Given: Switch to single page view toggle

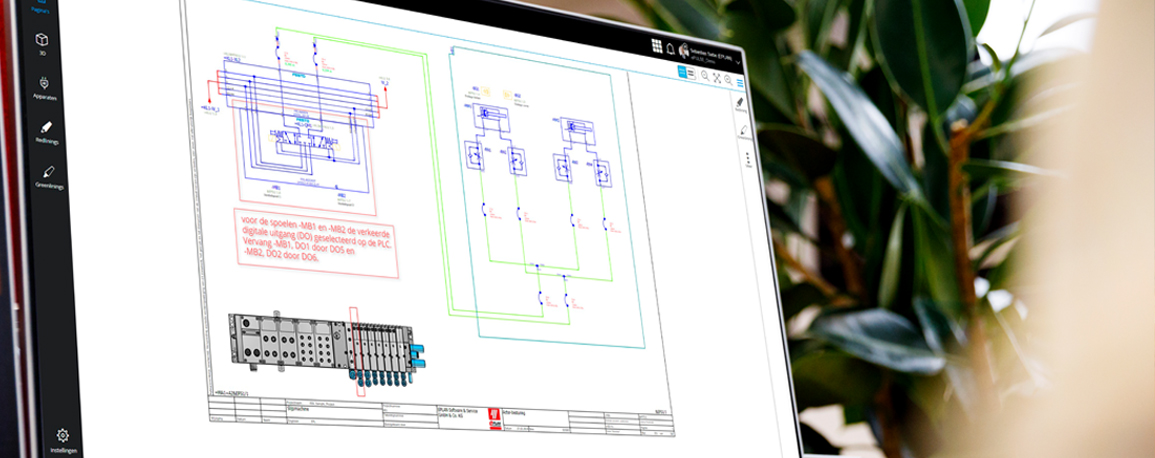Looking at the screenshot, I should pyautogui.click(x=682, y=72).
